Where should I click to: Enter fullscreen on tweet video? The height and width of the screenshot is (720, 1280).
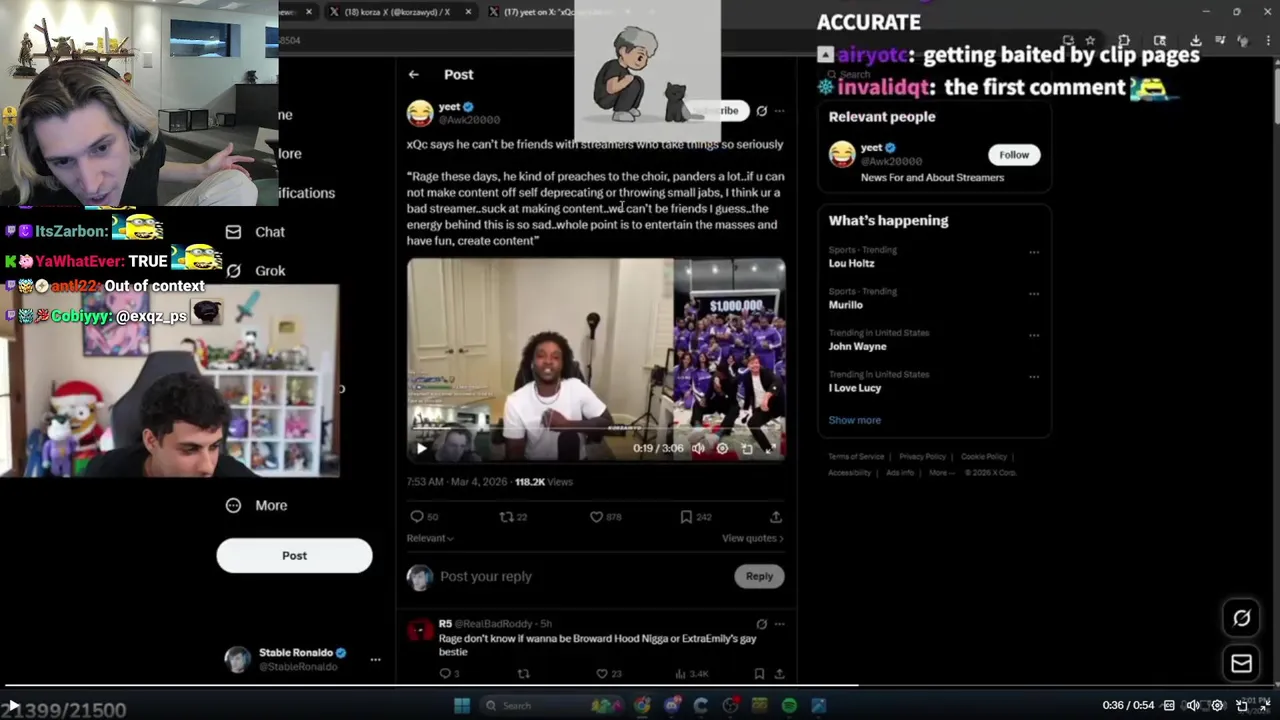point(771,448)
